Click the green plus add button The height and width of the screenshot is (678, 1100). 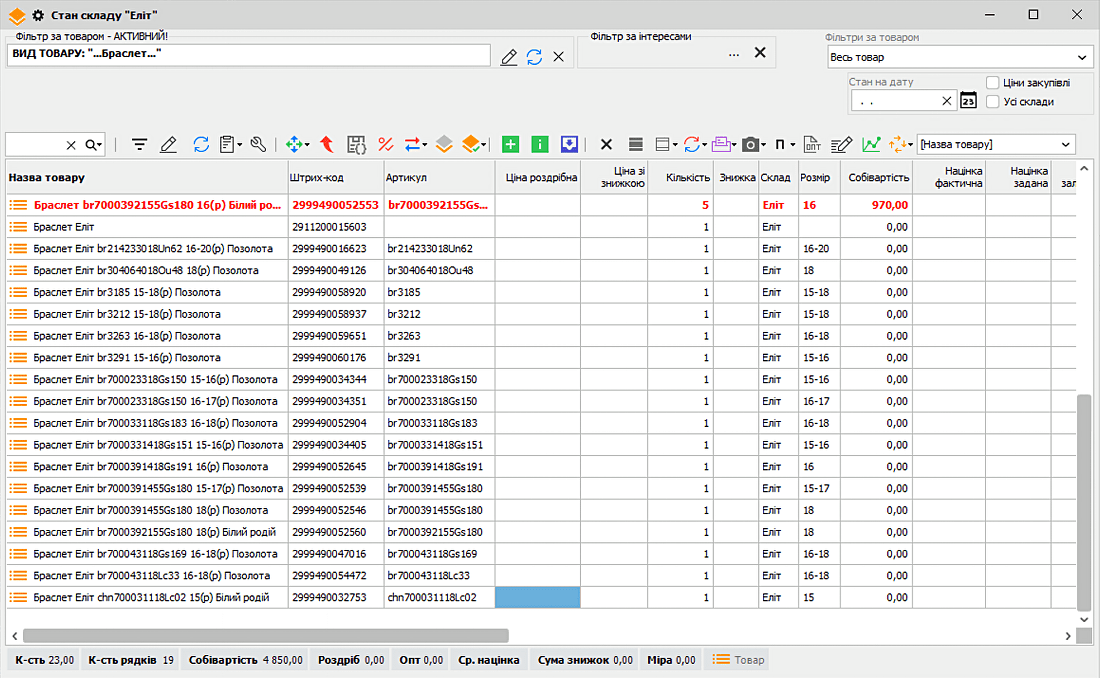(511, 145)
